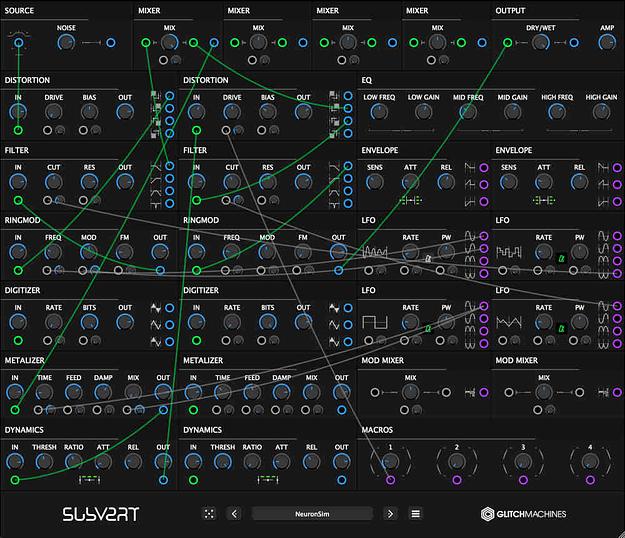Viewport: 625px width, 538px height.
Task: Click the blue jack right of NOISE knob
Action: coord(111,43)
